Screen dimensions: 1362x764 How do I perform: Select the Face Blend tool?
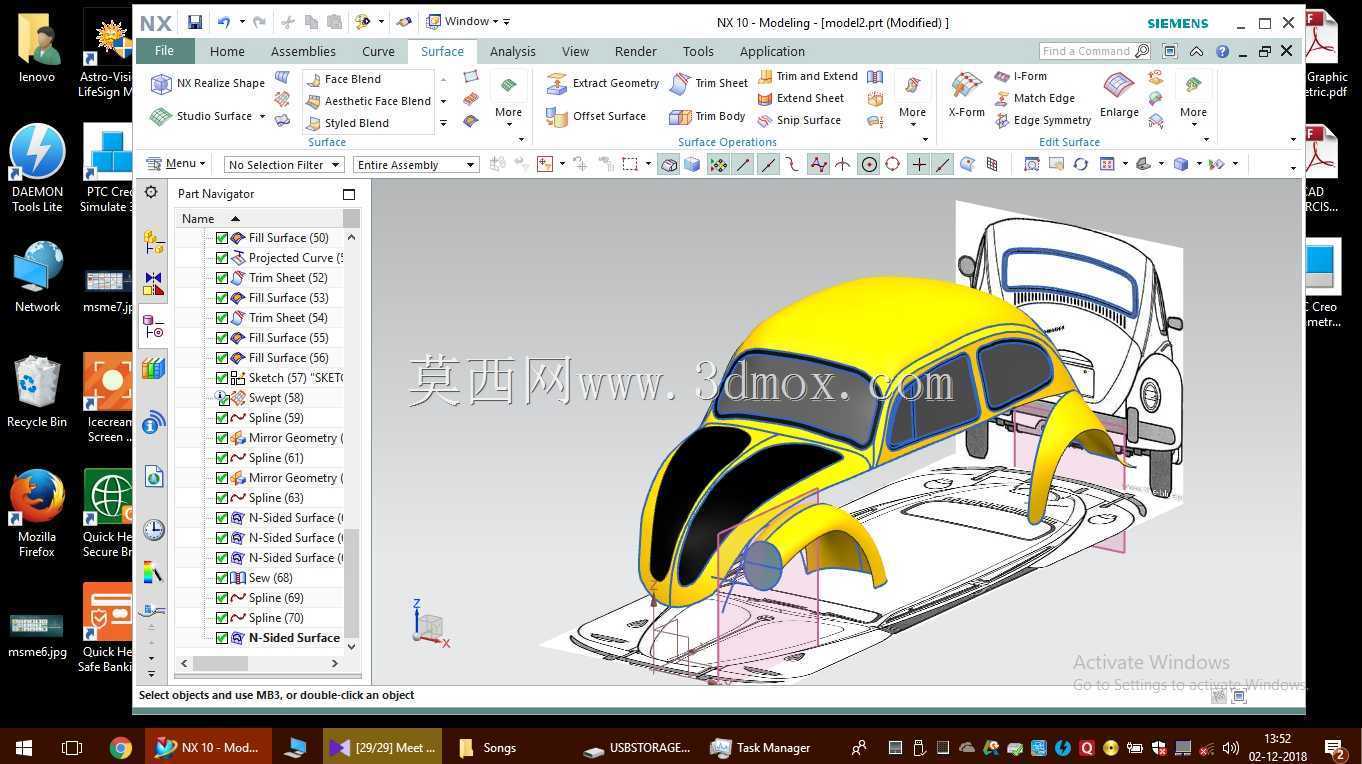pyautogui.click(x=343, y=79)
